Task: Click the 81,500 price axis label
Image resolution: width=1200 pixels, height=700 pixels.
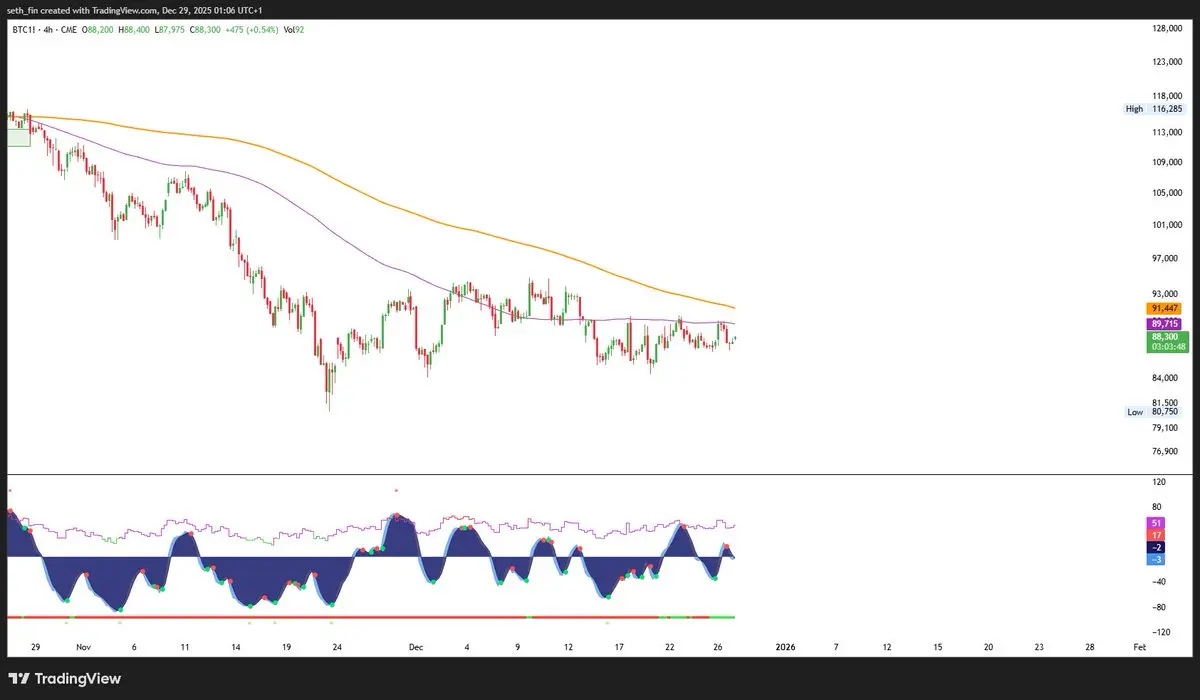Action: point(1167,402)
